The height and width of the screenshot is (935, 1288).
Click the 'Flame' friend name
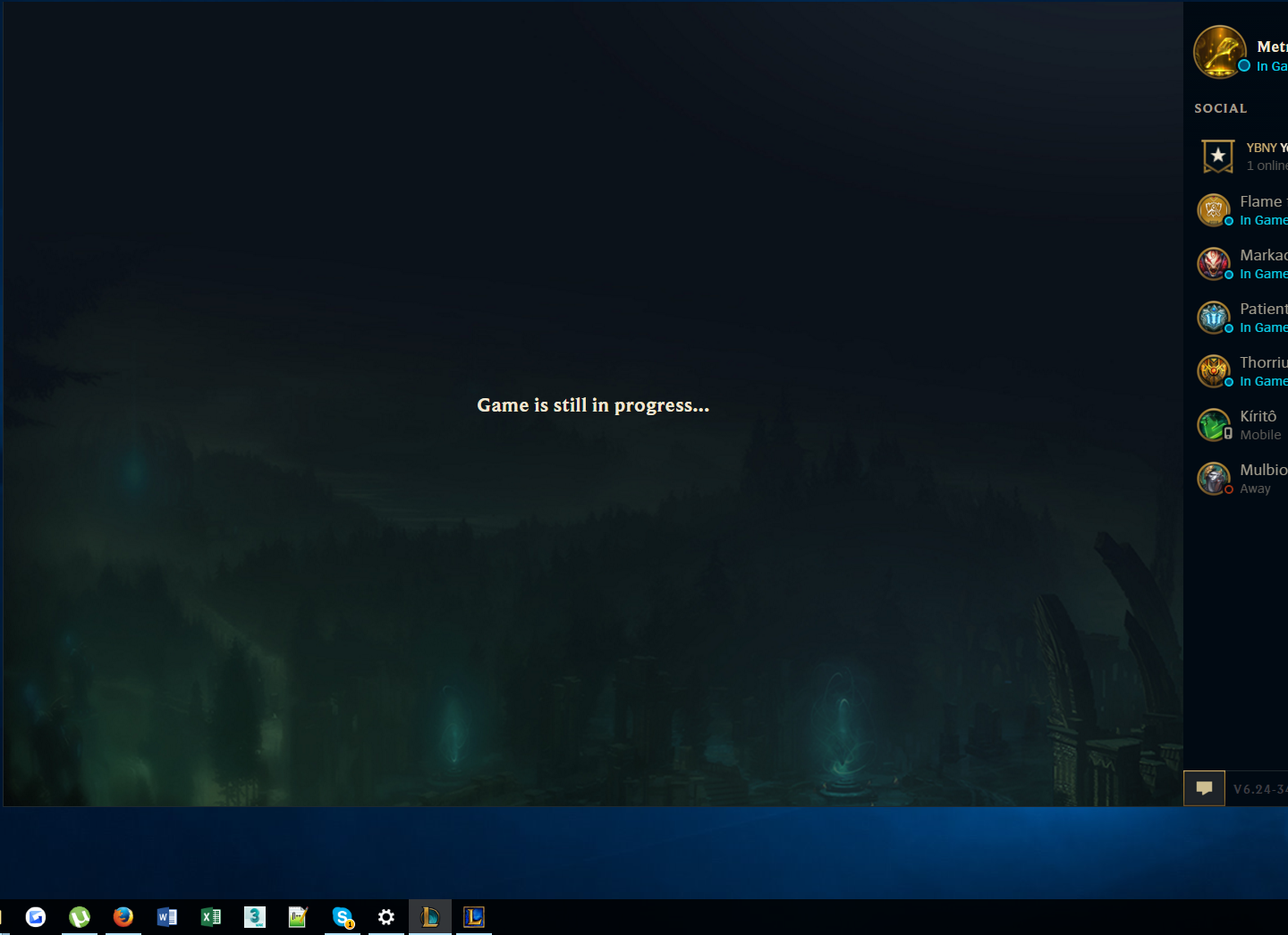[x=1261, y=201]
